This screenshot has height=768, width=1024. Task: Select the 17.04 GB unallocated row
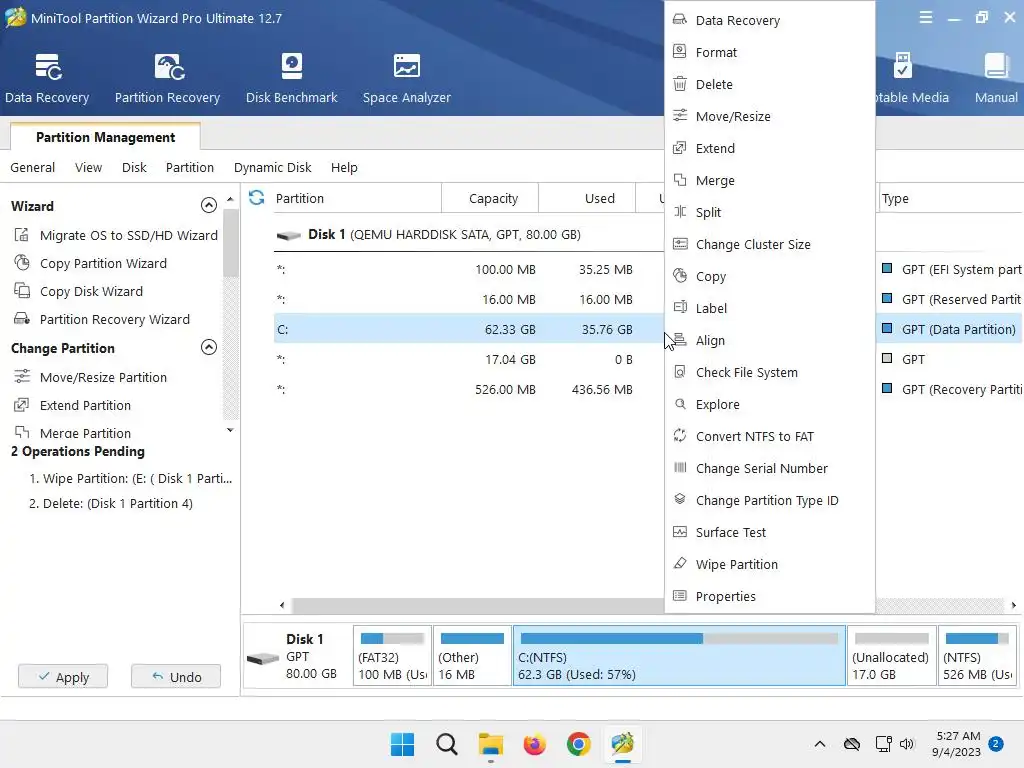(469, 359)
